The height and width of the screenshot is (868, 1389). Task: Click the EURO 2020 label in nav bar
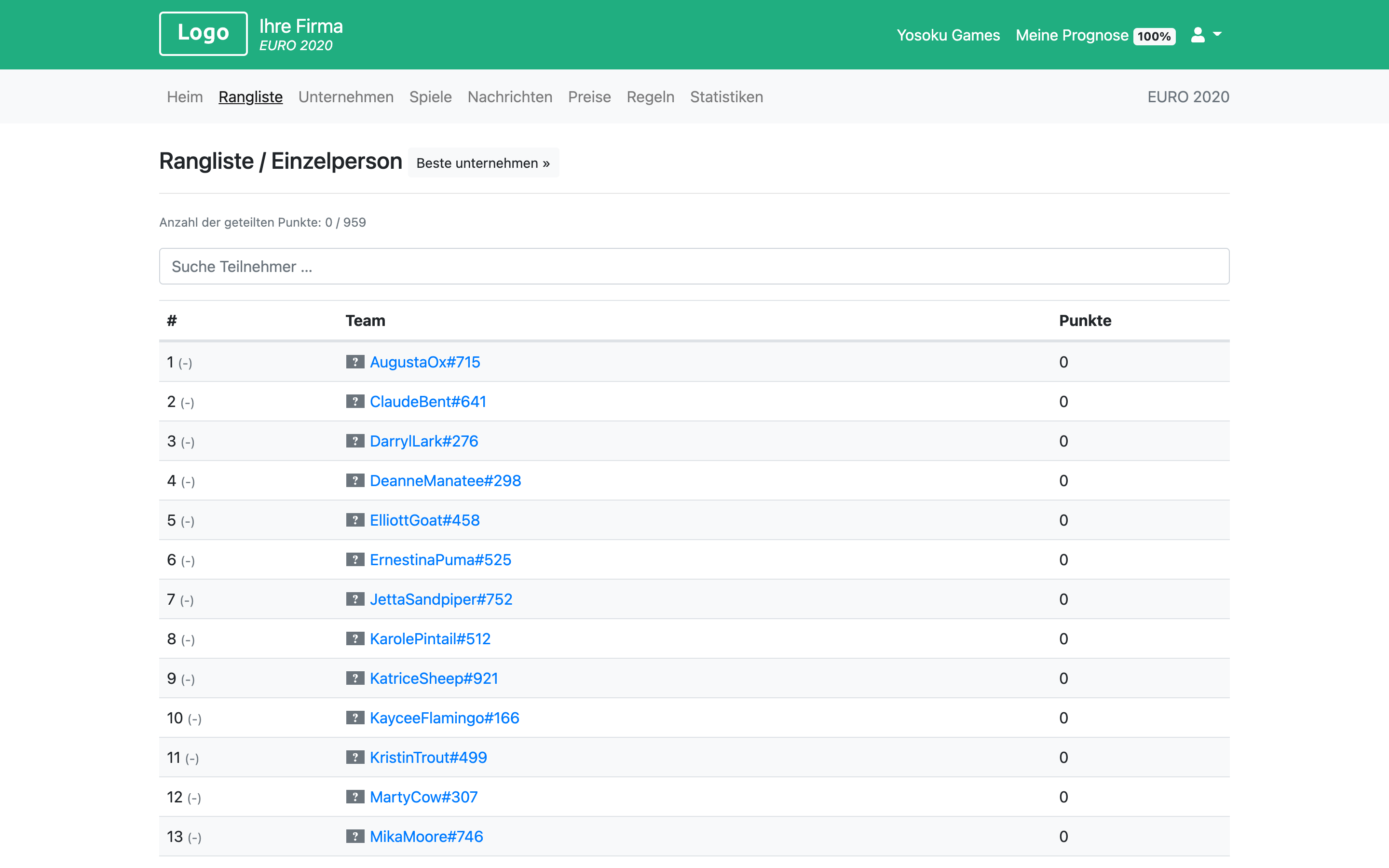[x=1188, y=96]
